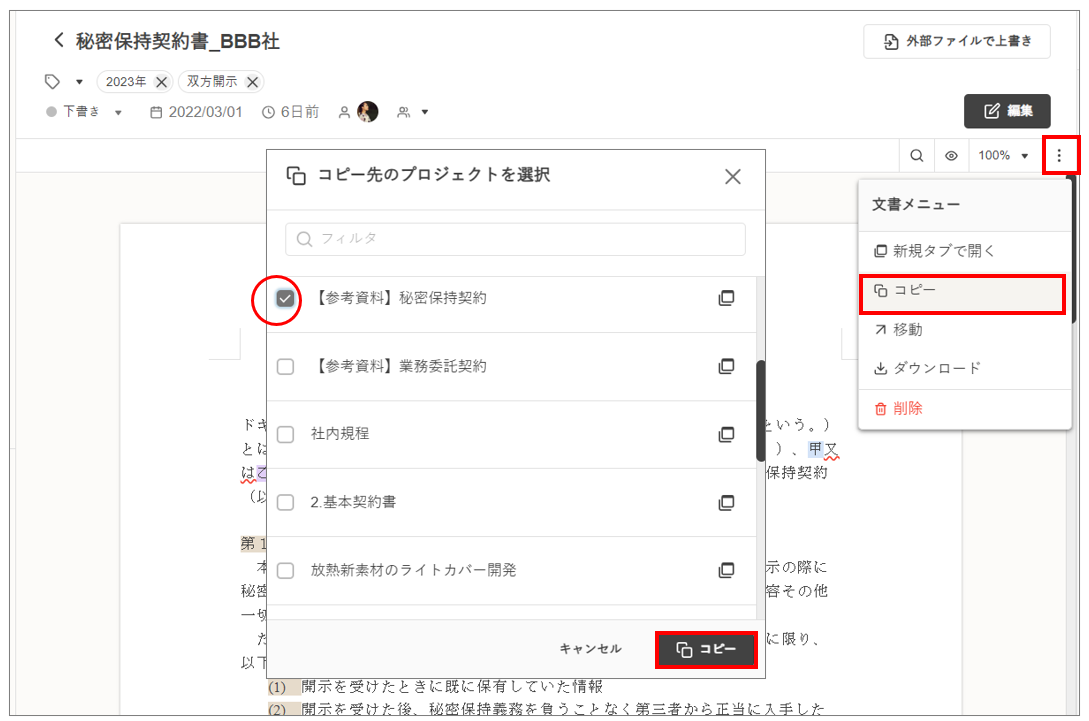The width and height of the screenshot is (1089, 721).
Task: Open search with the magnifier icon
Action: [x=916, y=156]
